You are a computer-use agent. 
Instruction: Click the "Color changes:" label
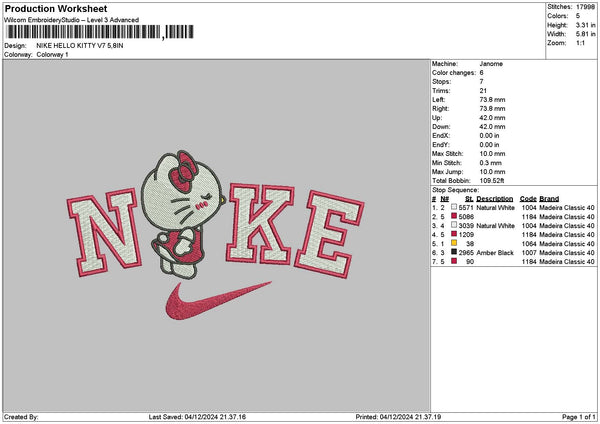[454, 73]
